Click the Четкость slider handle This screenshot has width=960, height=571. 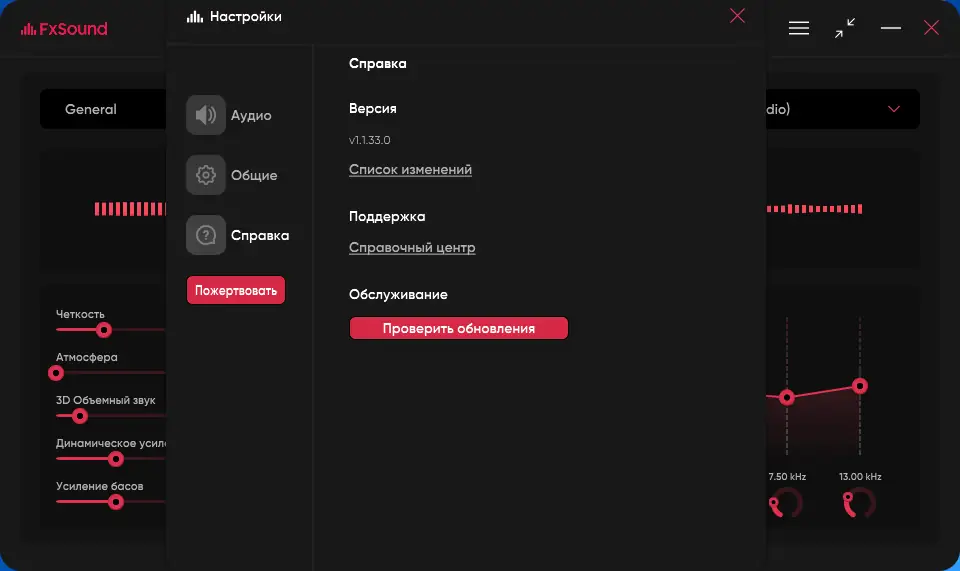pyautogui.click(x=103, y=329)
